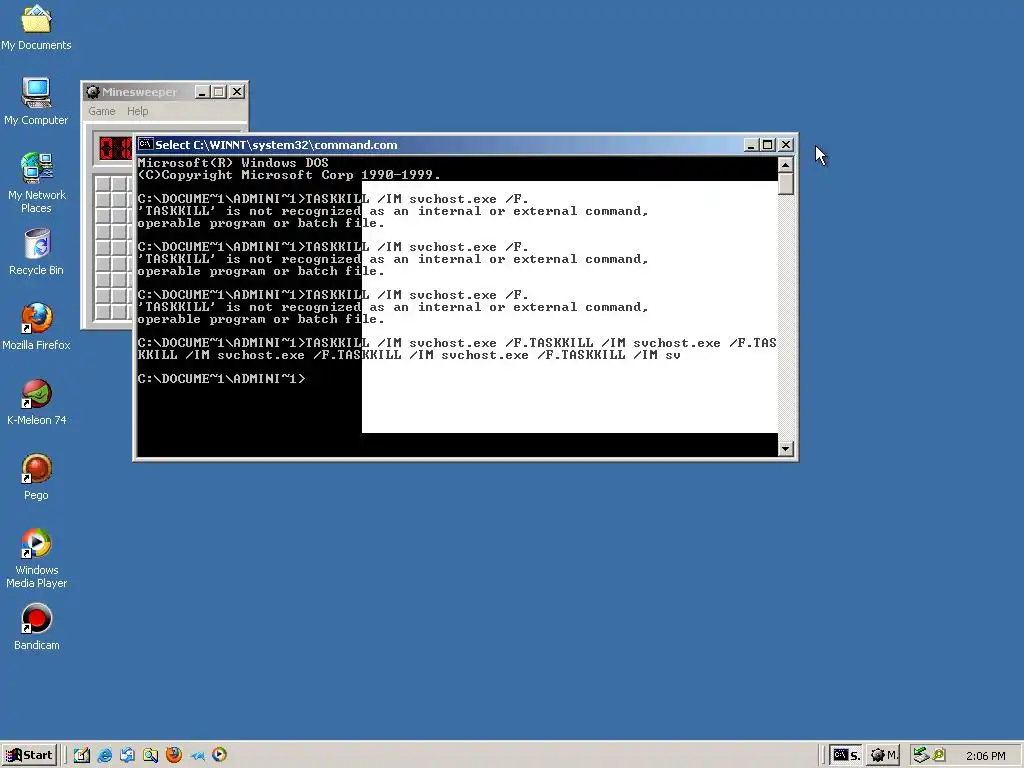Open the Help menu in Minesweeper
The width and height of the screenshot is (1024, 768).
[x=137, y=111]
